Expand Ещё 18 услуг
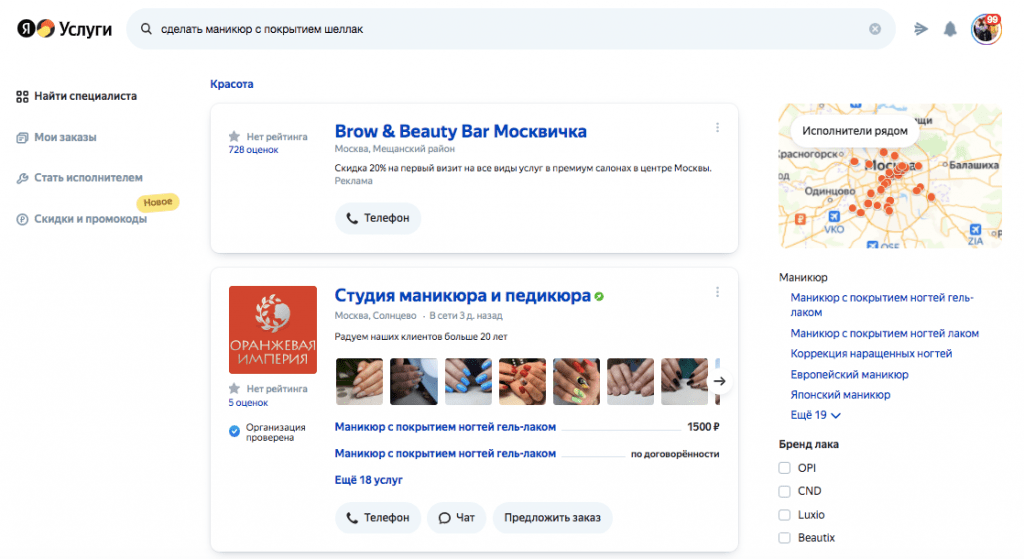Screen dimensions: 1024x559 tap(368, 480)
